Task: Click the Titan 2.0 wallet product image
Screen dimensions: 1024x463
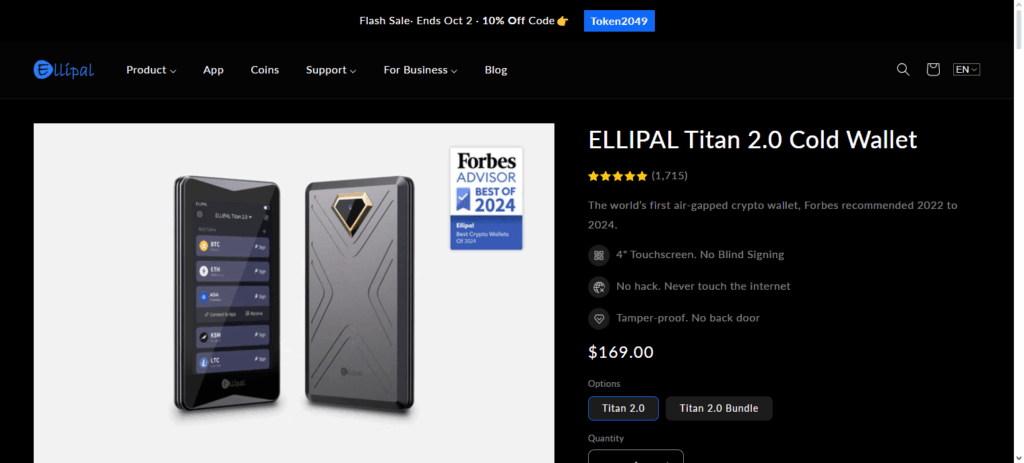Action: pos(294,293)
